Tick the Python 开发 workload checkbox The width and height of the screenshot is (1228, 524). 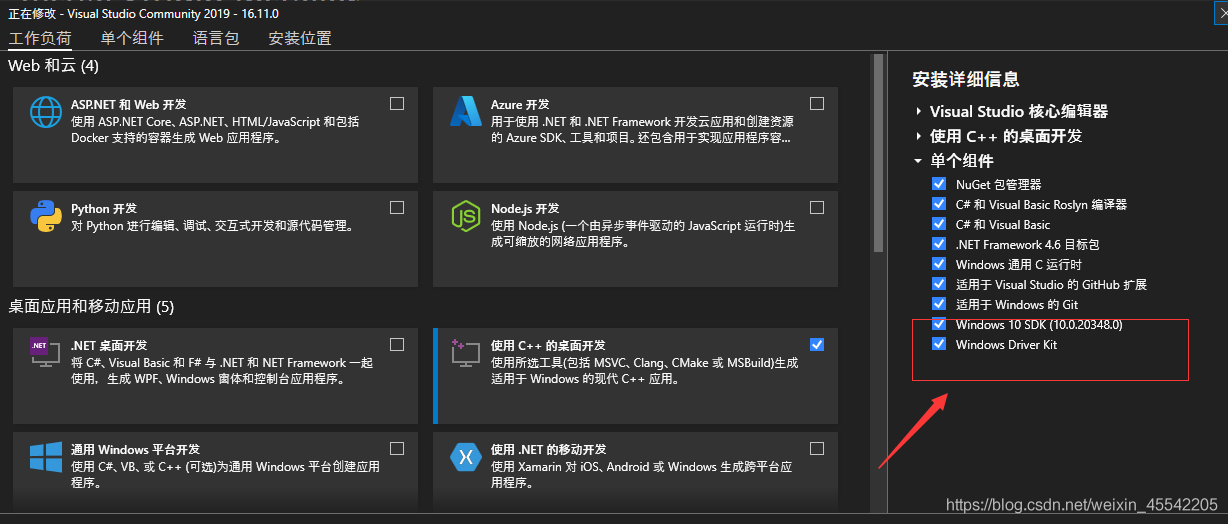(x=397, y=208)
